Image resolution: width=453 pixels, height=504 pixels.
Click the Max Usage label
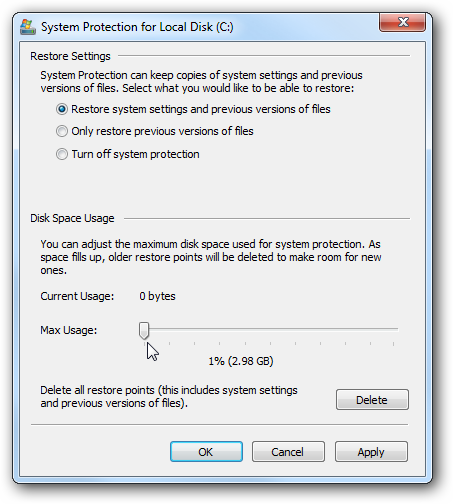click(x=69, y=330)
